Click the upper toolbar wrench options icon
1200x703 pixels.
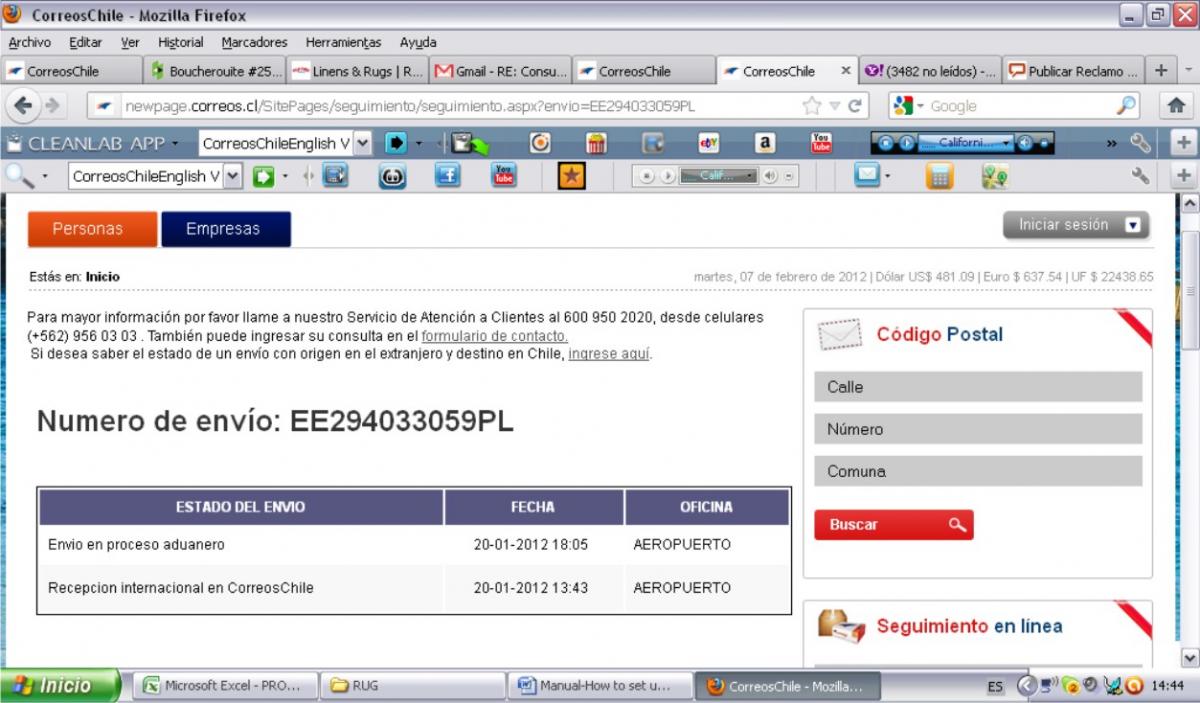click(1140, 143)
